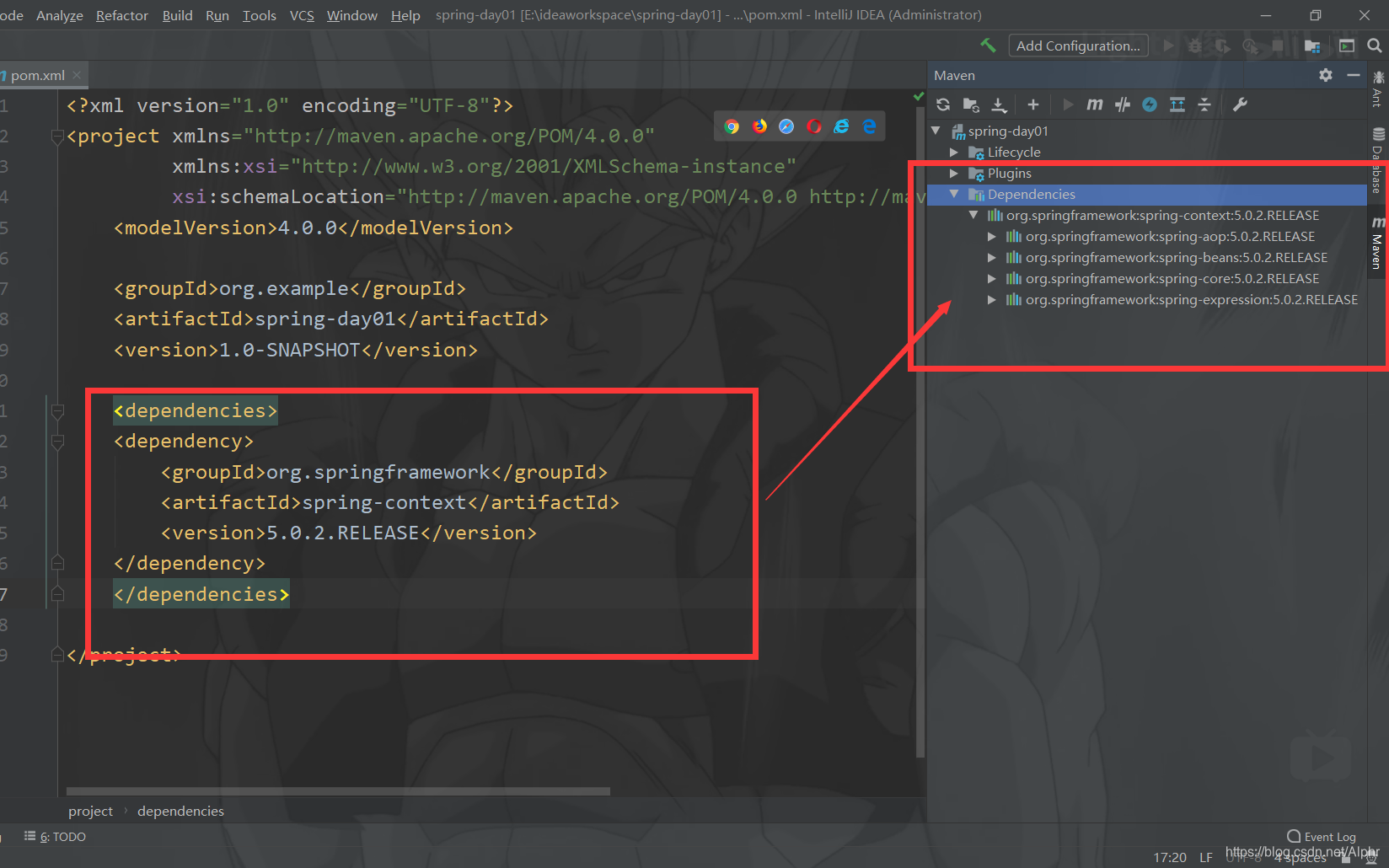Toggle Skip Tests mode in Maven
1389x868 pixels.
[x=1150, y=104]
